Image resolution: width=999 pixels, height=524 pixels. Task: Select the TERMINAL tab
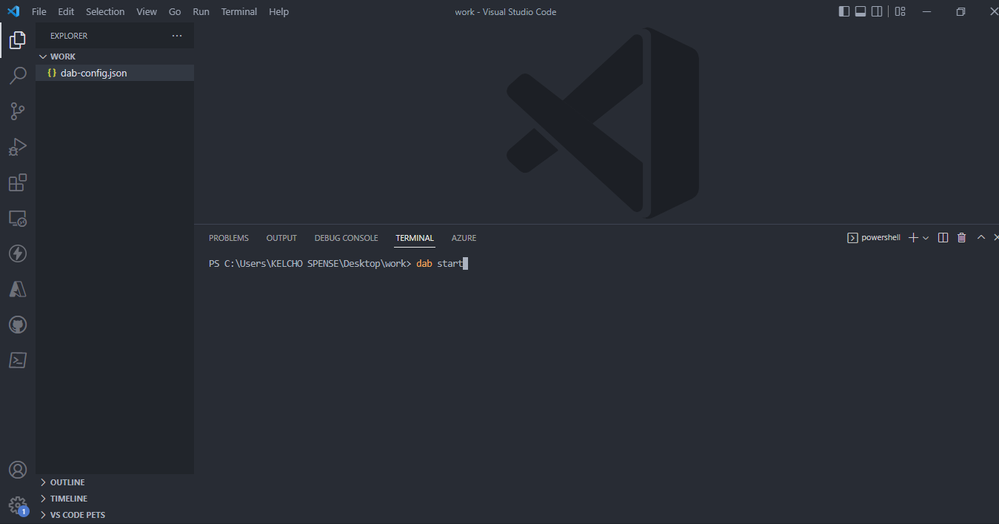pyautogui.click(x=415, y=238)
